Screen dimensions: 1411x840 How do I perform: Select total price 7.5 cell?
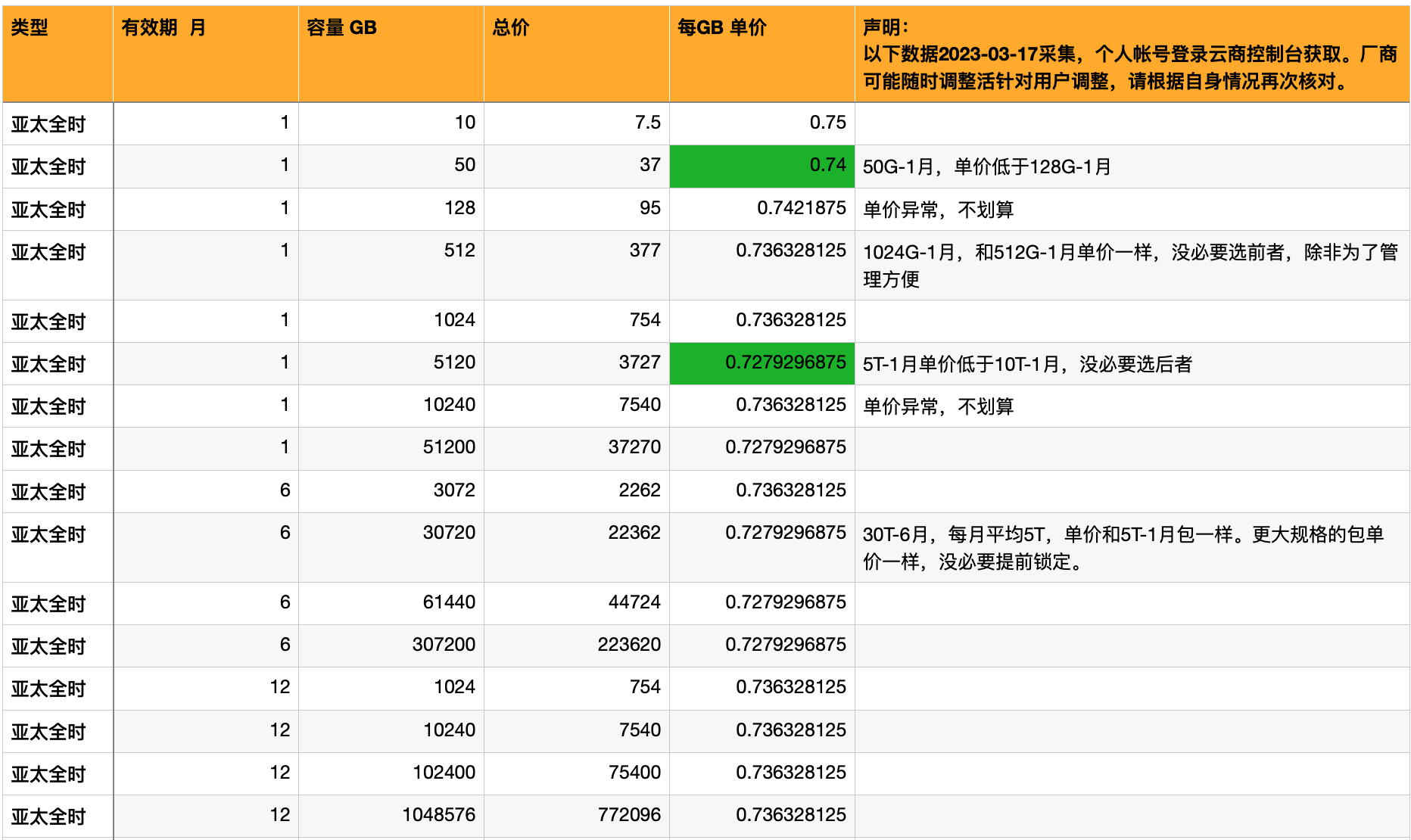577,123
